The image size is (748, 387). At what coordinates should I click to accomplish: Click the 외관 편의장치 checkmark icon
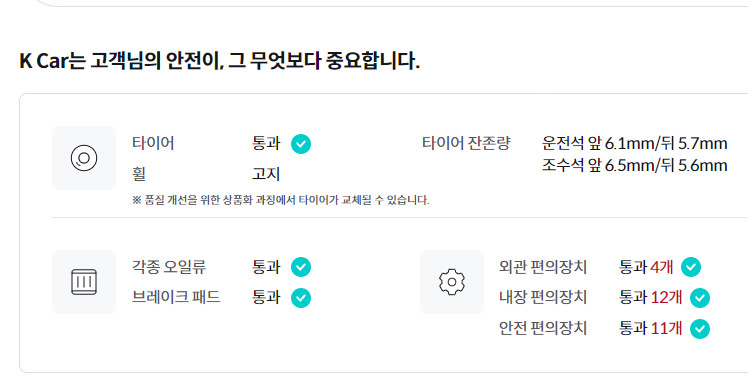click(x=691, y=267)
